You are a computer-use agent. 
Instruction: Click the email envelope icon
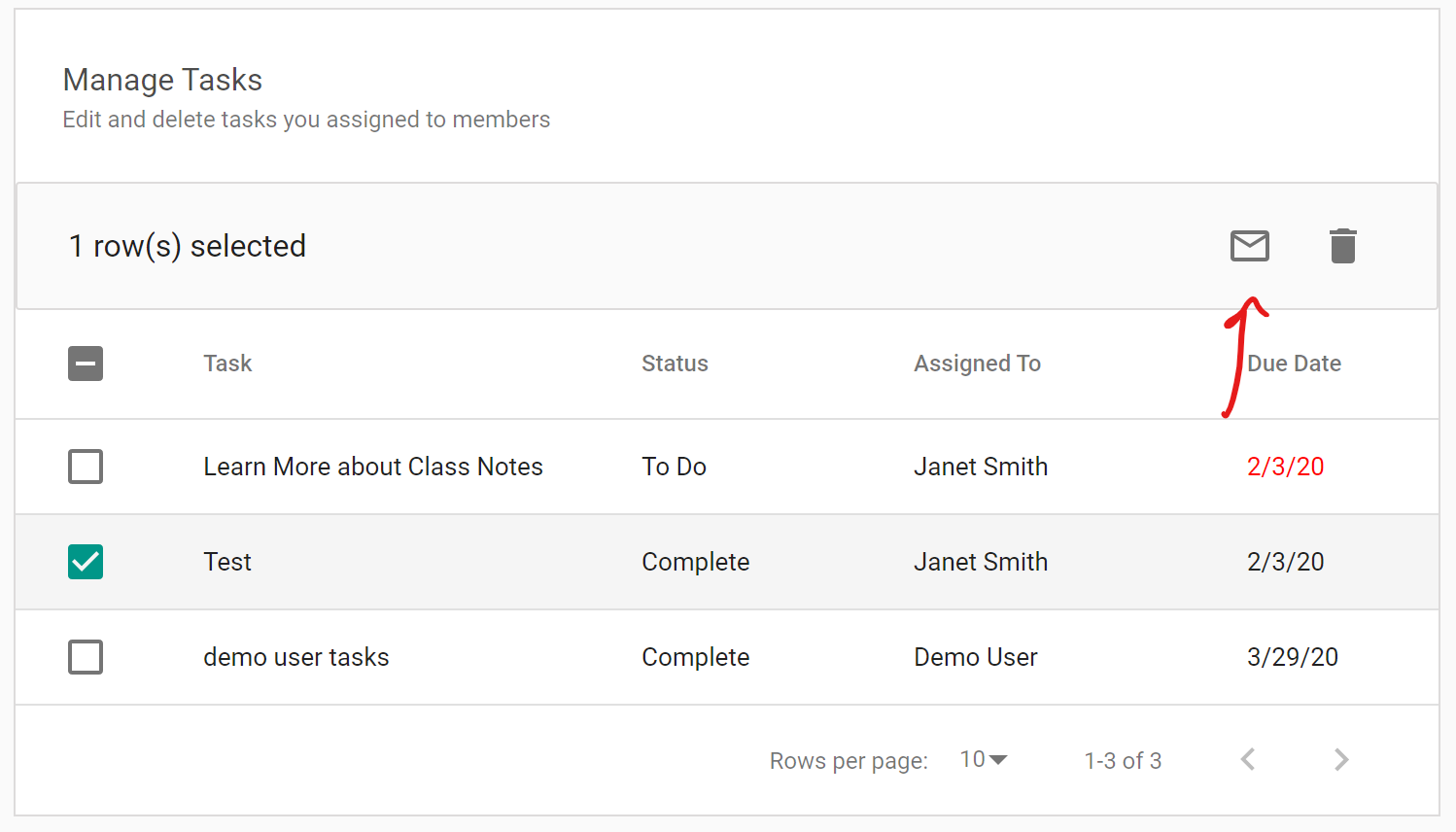1249,246
